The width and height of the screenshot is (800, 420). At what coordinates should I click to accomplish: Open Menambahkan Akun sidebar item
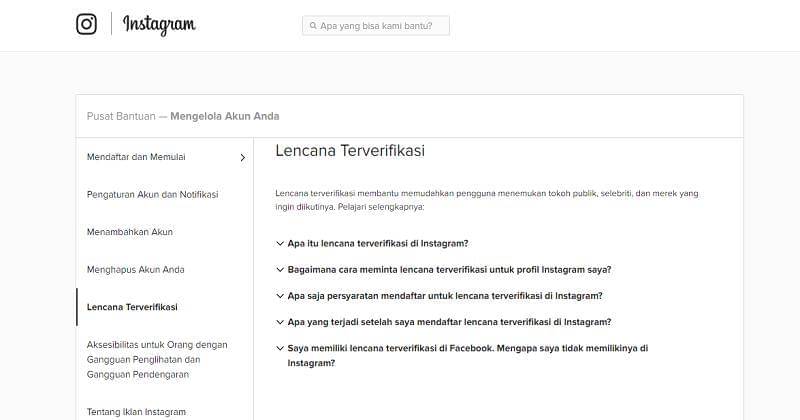130,232
